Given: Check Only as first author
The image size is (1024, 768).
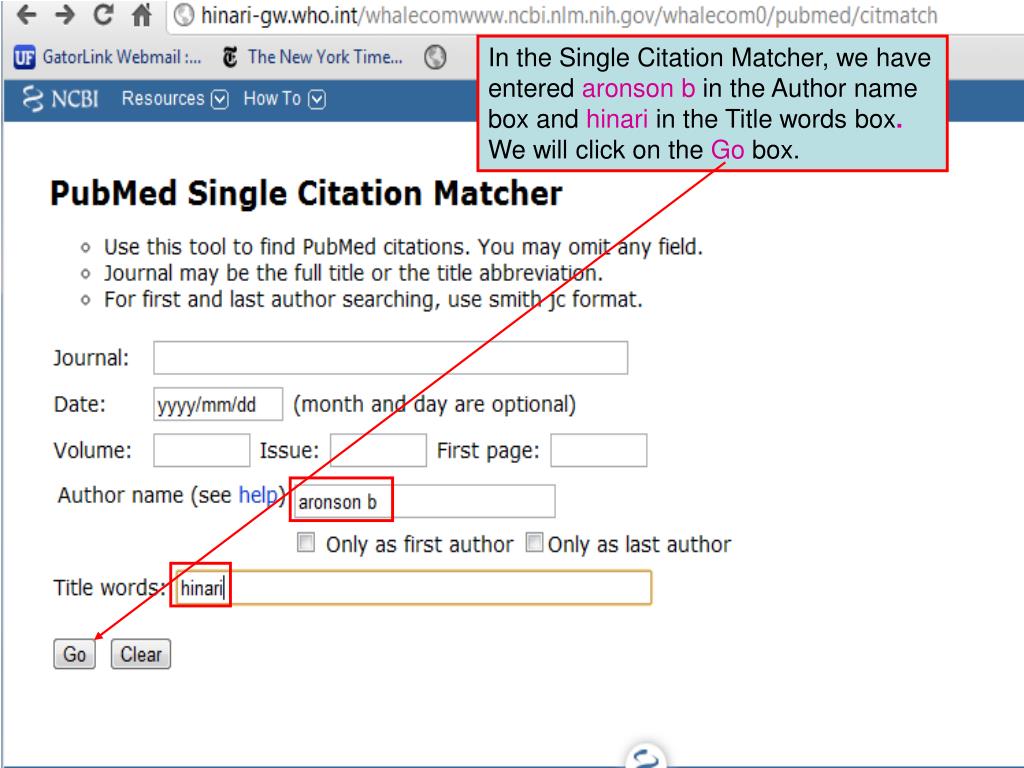Looking at the screenshot, I should pyautogui.click(x=306, y=543).
